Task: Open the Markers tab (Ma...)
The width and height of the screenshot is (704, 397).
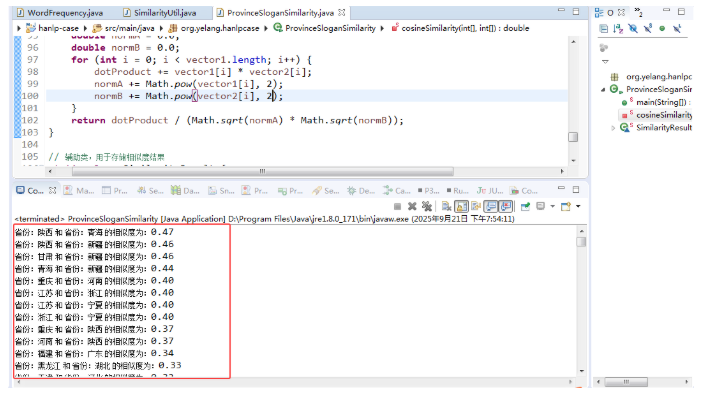Action: (79, 190)
